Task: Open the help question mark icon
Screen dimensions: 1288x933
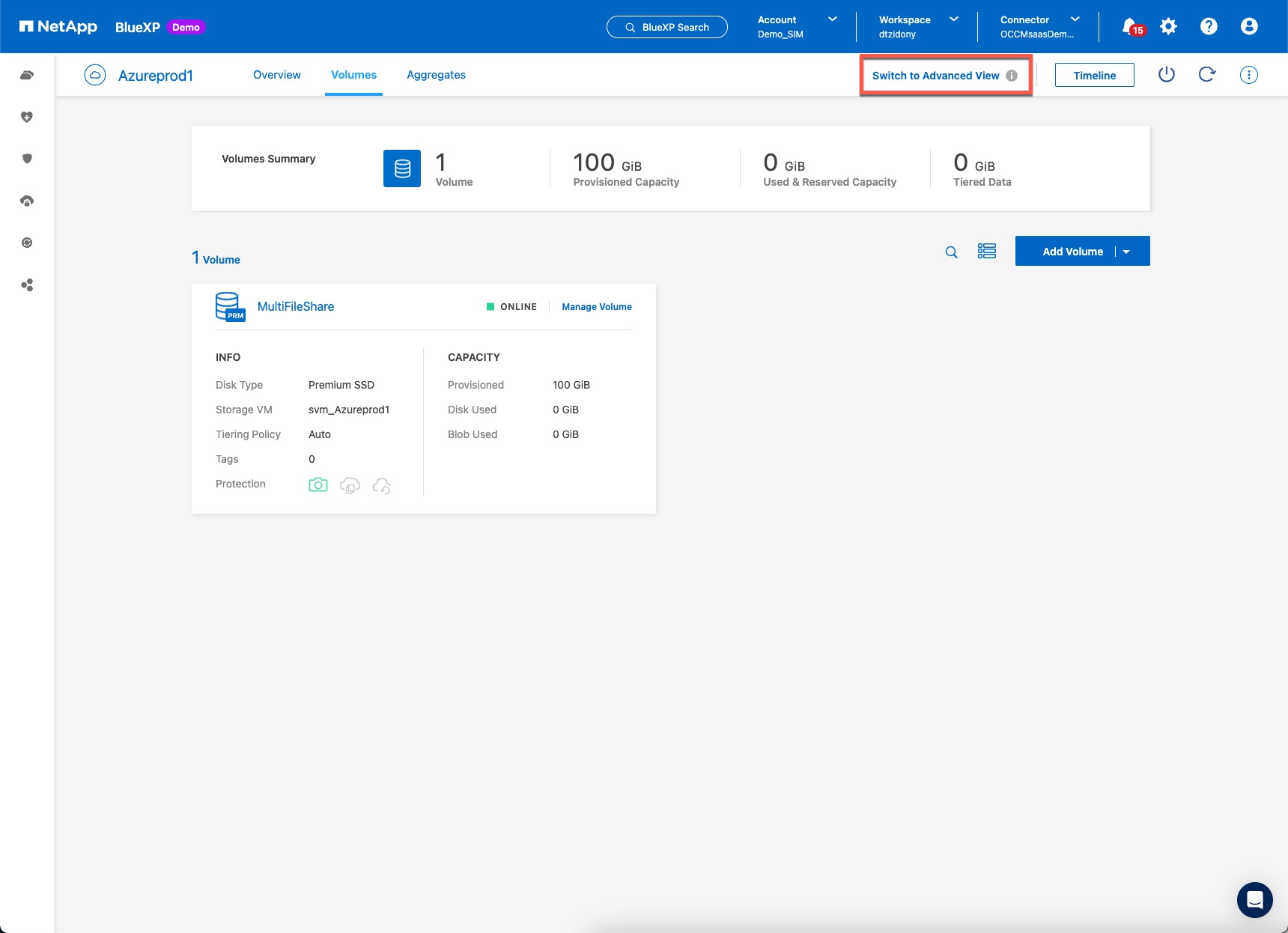Action: [1209, 27]
